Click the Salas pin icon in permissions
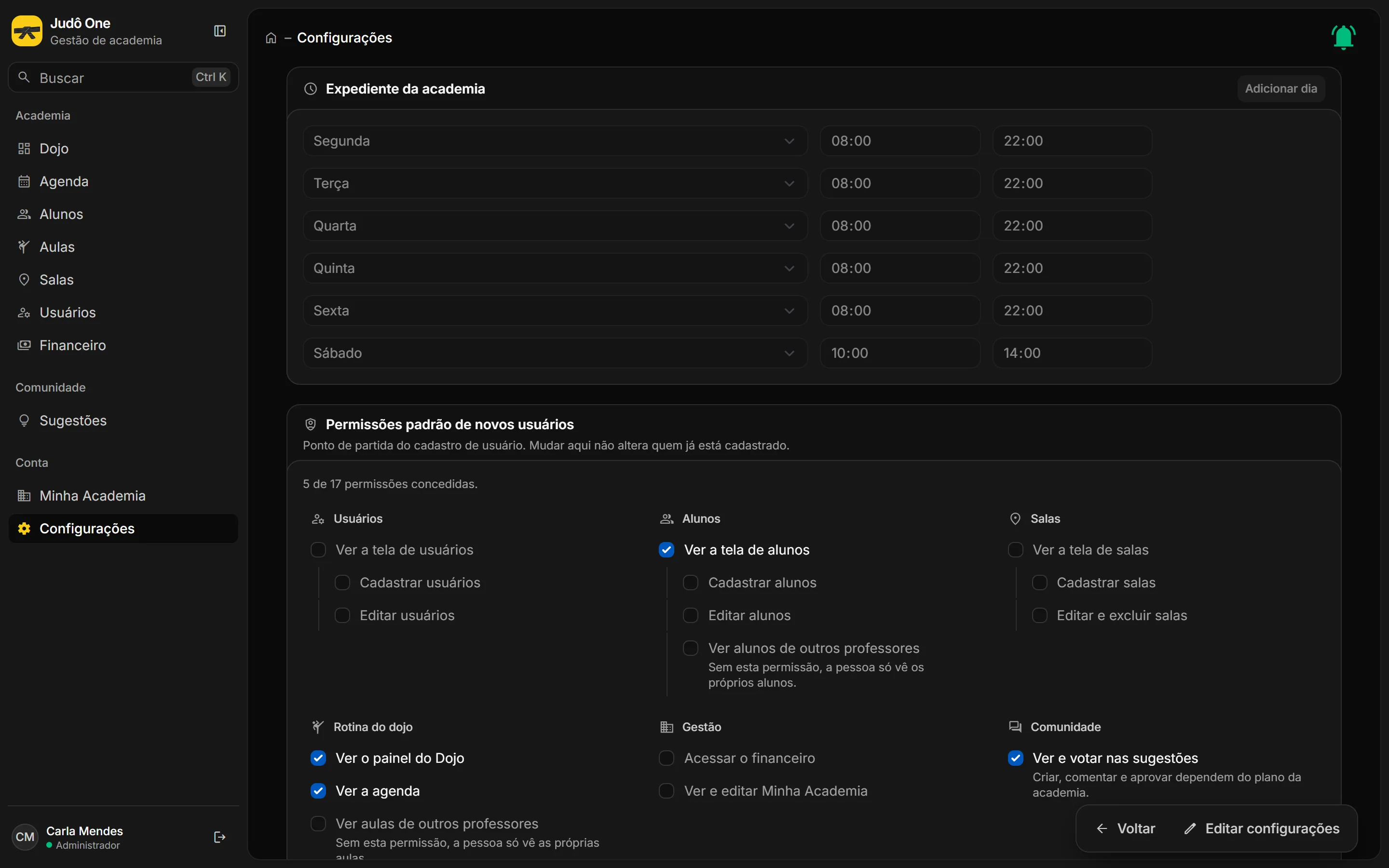 pyautogui.click(x=1015, y=519)
